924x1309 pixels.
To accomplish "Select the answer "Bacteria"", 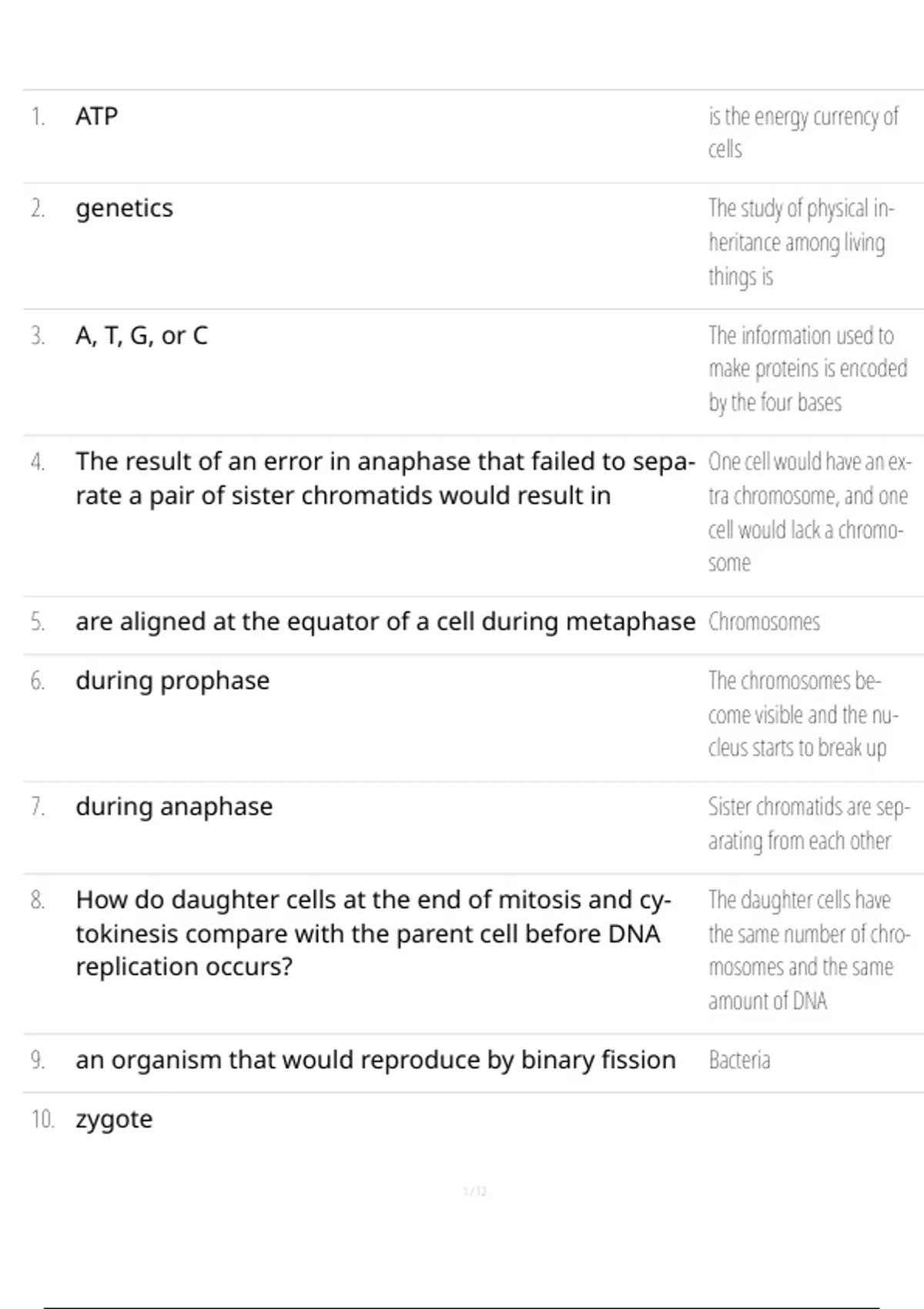I will tap(739, 1060).
